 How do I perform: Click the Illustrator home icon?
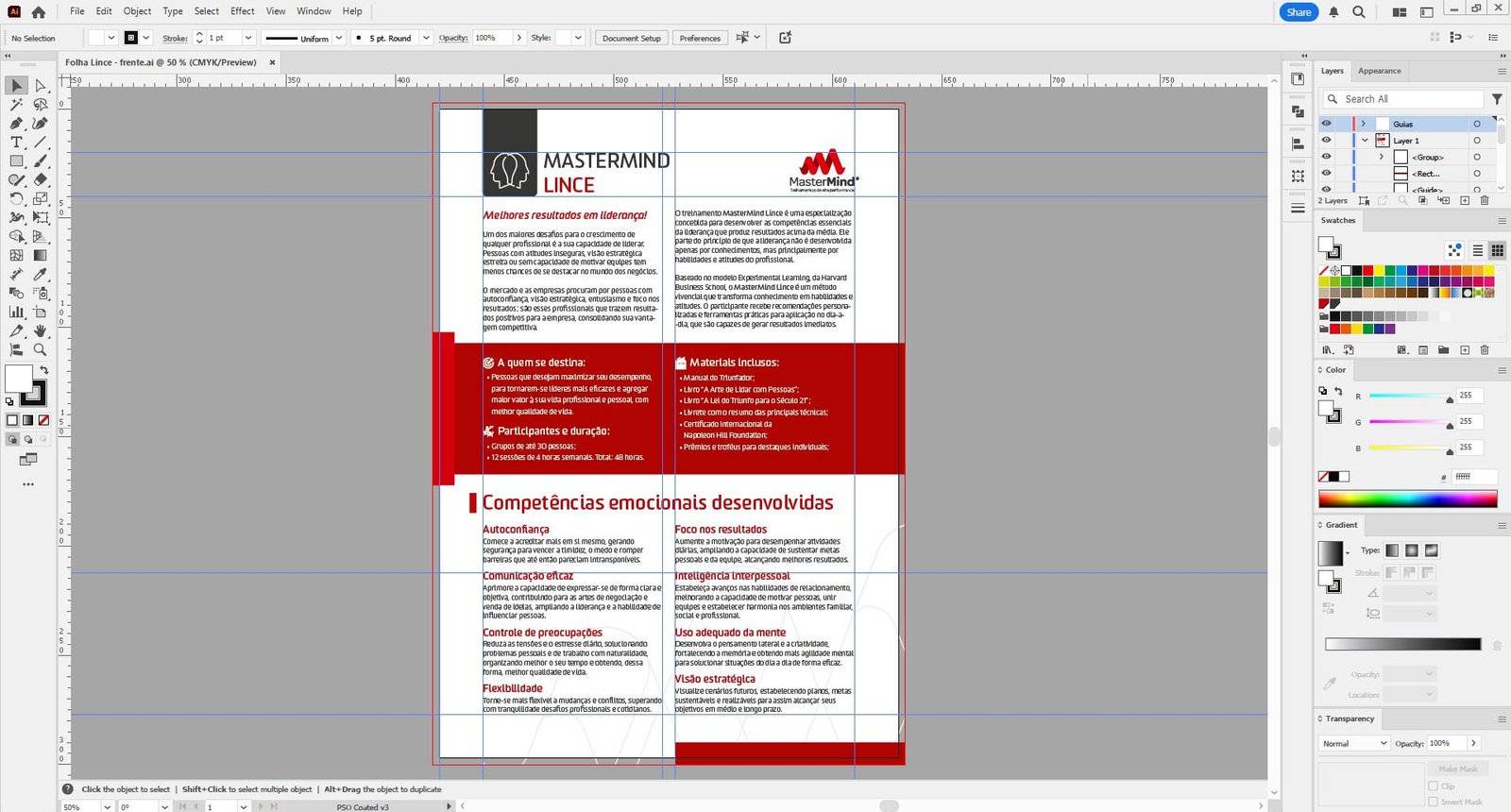(39, 12)
